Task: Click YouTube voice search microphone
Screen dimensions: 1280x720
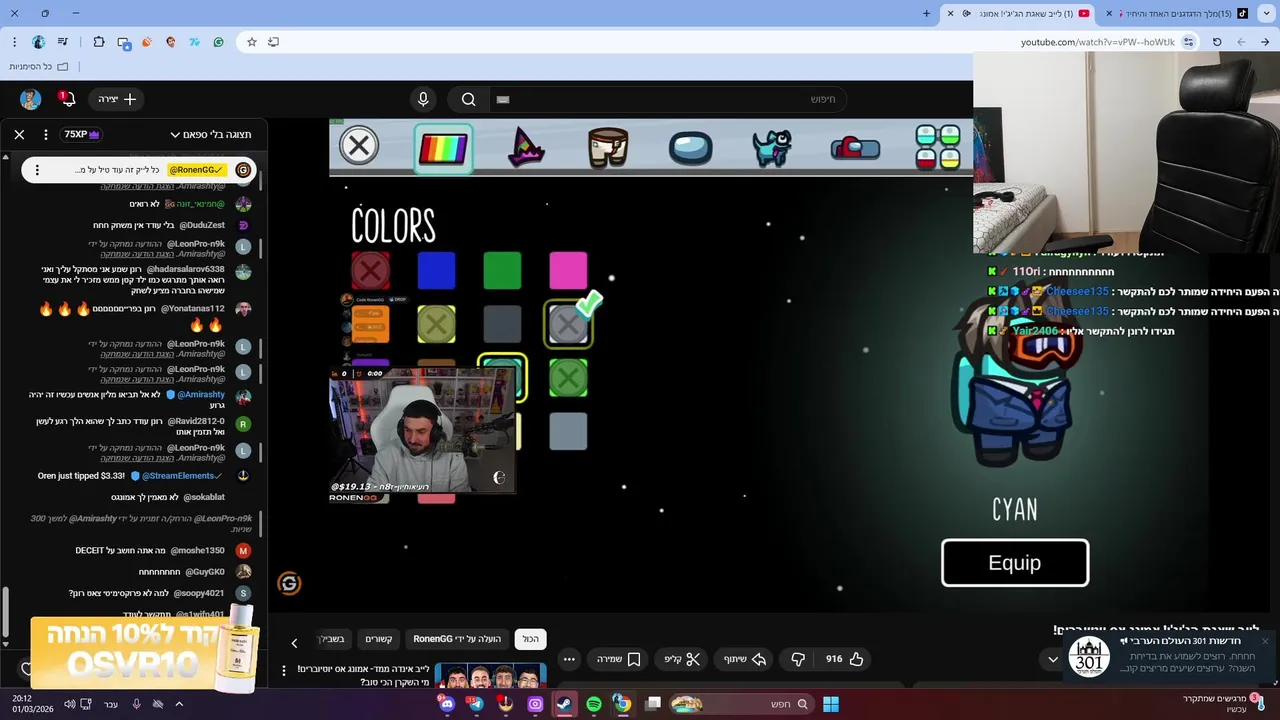Action: click(x=423, y=99)
